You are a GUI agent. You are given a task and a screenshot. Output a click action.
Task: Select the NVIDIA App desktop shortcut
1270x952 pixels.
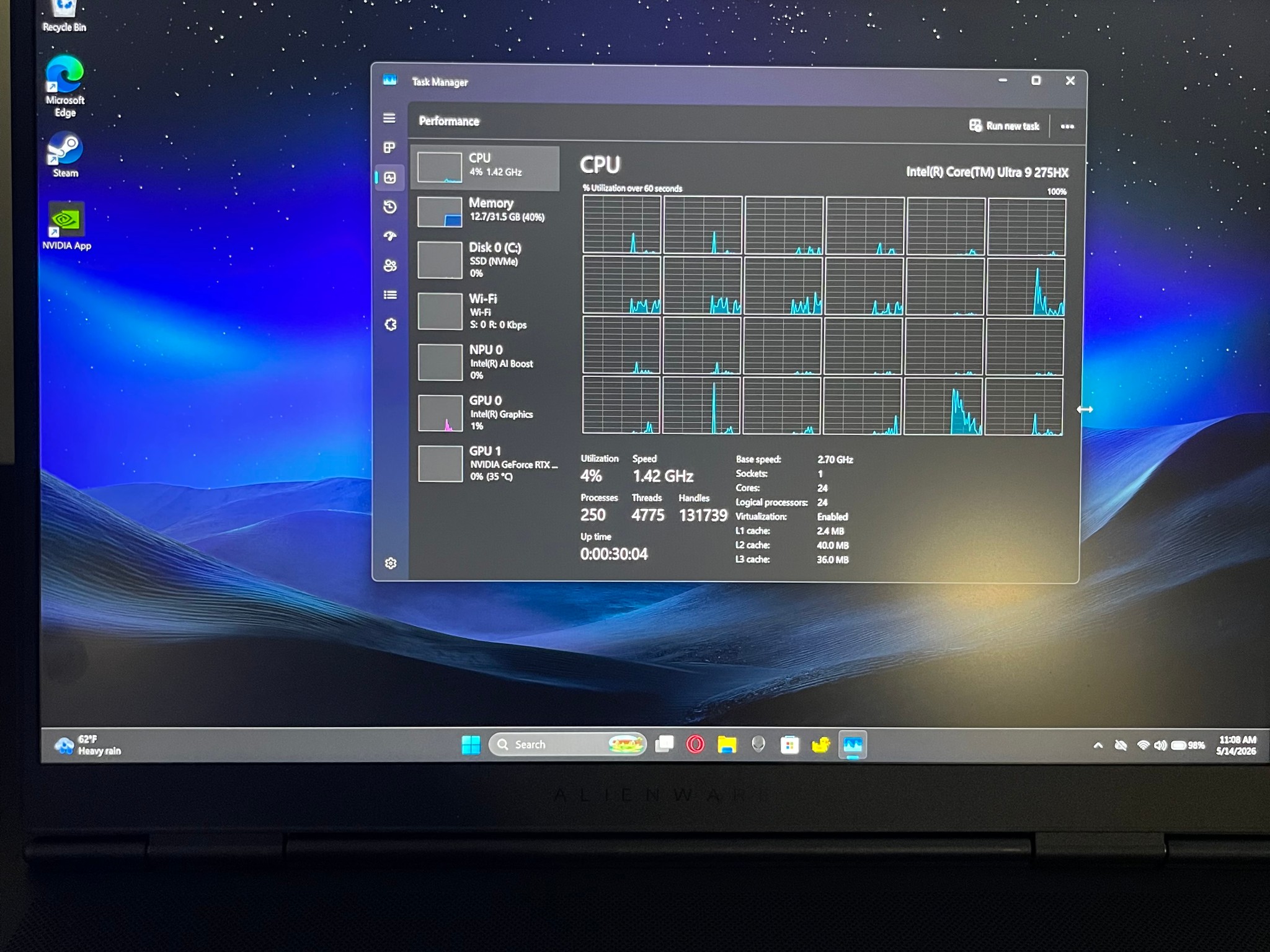[66, 226]
